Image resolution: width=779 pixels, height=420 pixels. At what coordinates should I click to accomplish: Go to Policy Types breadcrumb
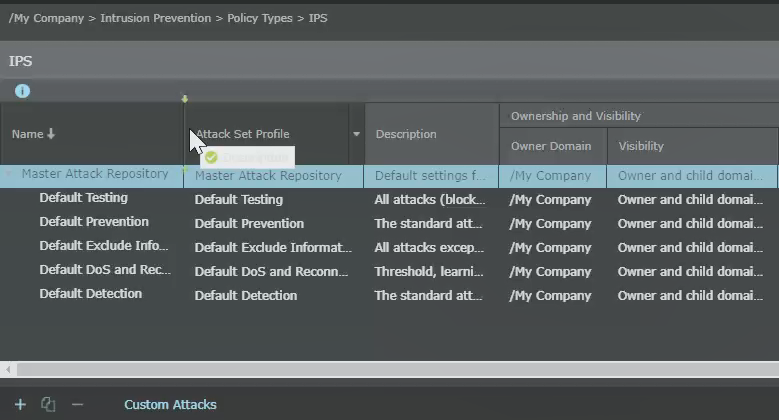pos(260,18)
